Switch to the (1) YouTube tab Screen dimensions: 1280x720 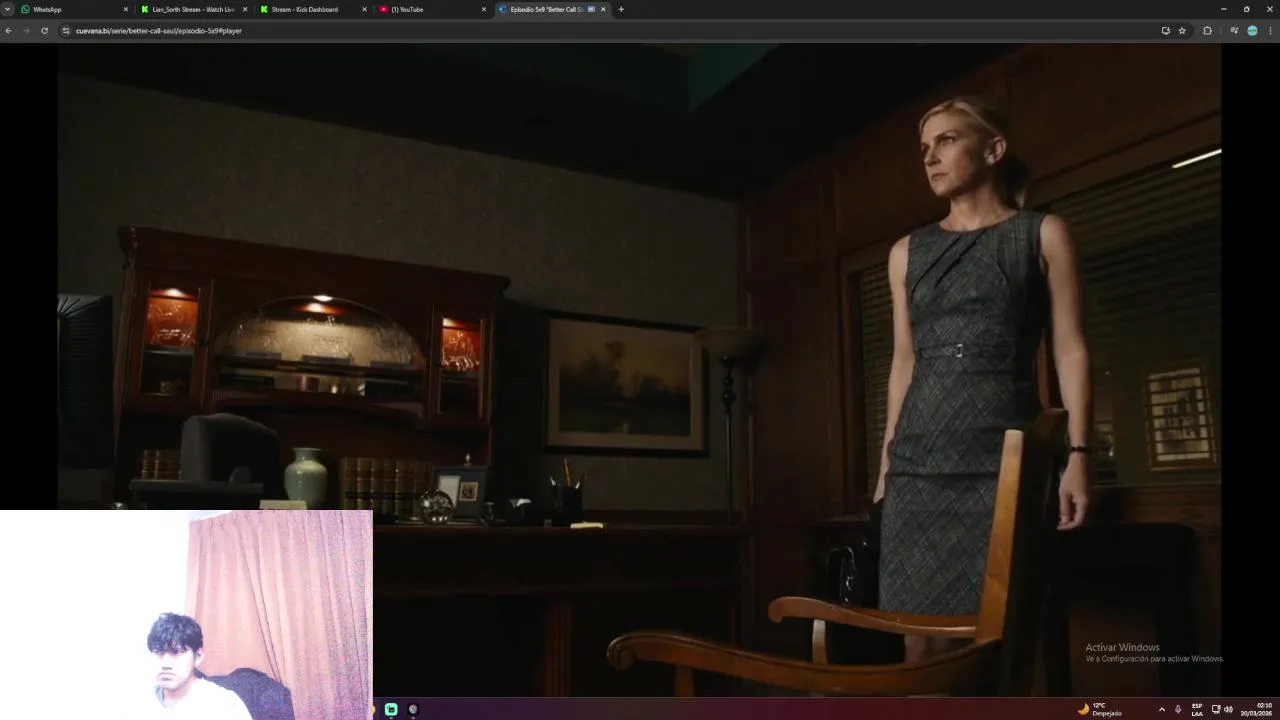[431, 9]
